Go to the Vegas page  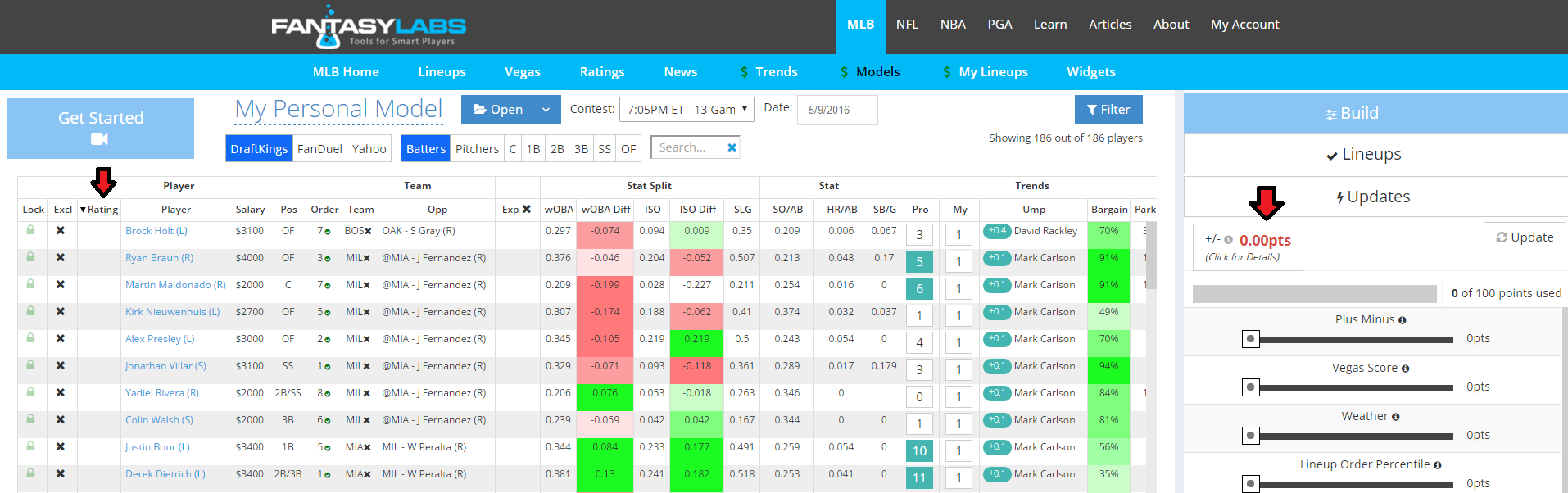pyautogui.click(x=523, y=72)
